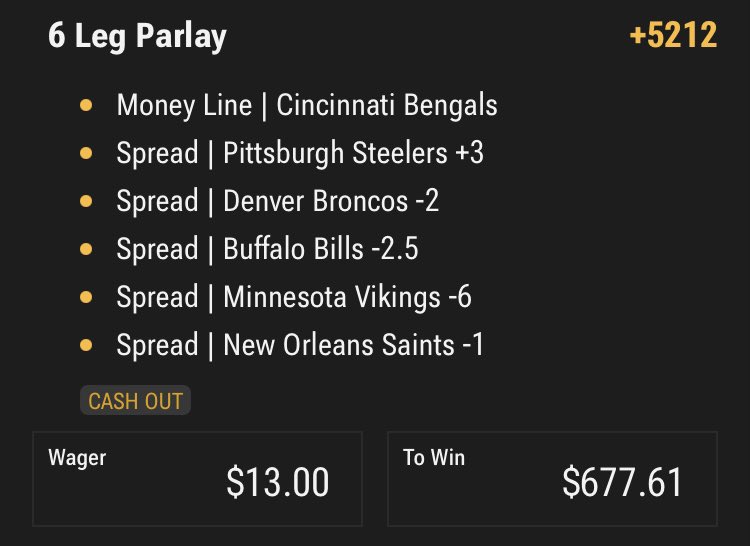Click the +5212 parlay odds
The image size is (750, 546).
pyautogui.click(x=673, y=35)
